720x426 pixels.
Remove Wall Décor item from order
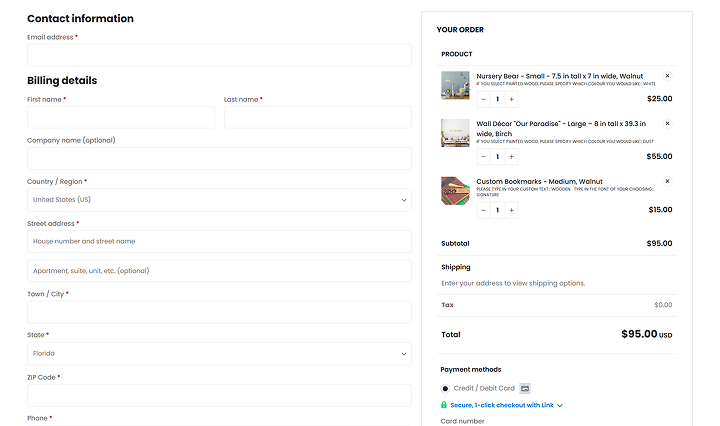tap(667, 123)
